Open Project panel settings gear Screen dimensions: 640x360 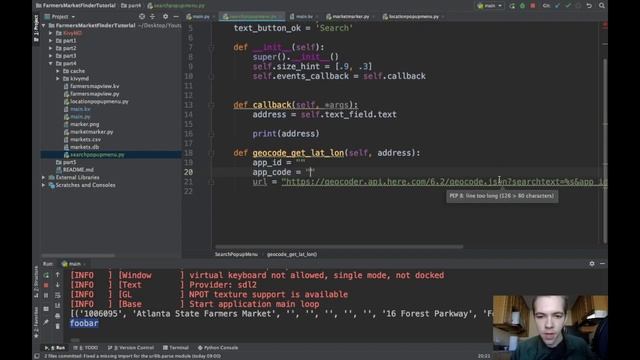tap(165, 16)
